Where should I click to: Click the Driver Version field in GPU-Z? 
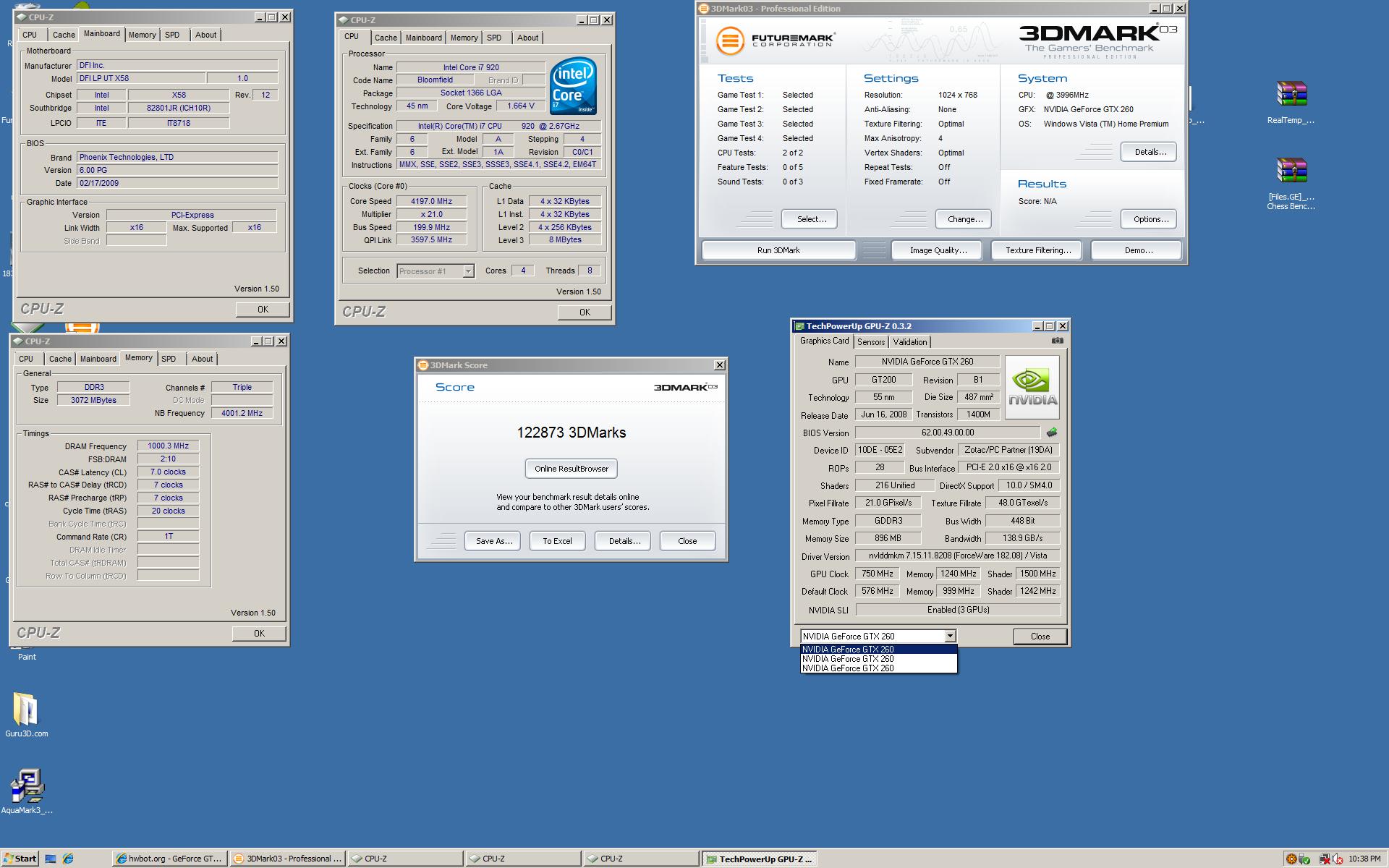pyautogui.click(x=958, y=556)
